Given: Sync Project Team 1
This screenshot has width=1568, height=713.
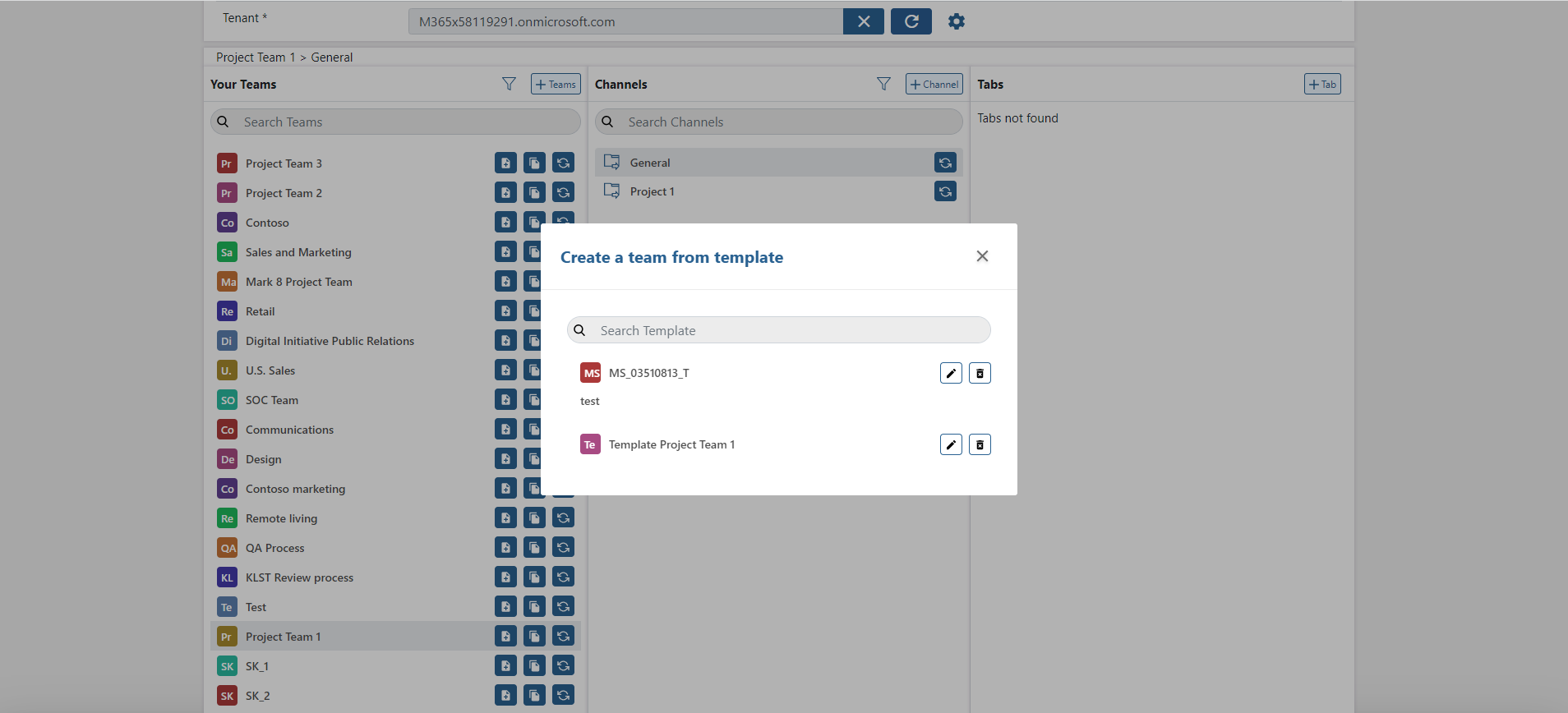Looking at the screenshot, I should [563, 636].
